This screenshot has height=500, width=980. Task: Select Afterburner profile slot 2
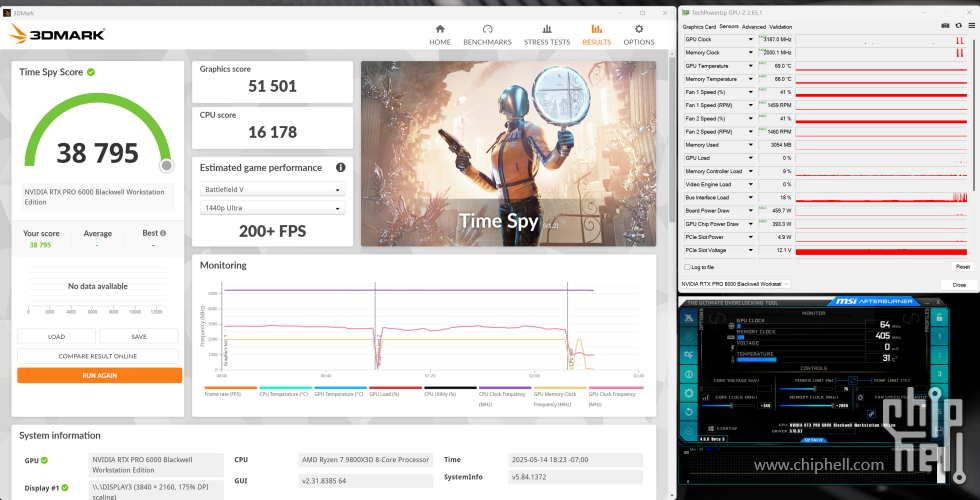(x=939, y=355)
